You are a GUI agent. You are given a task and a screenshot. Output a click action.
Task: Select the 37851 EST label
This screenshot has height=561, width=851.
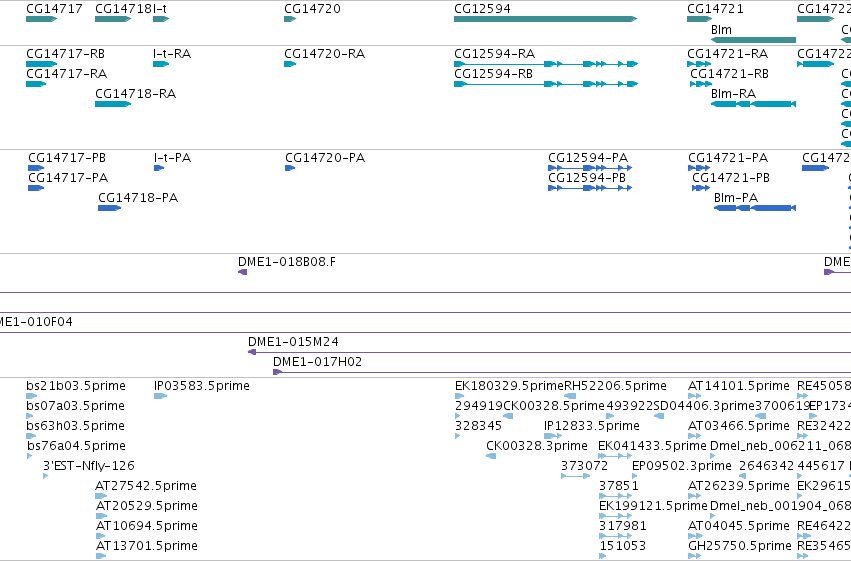point(619,487)
